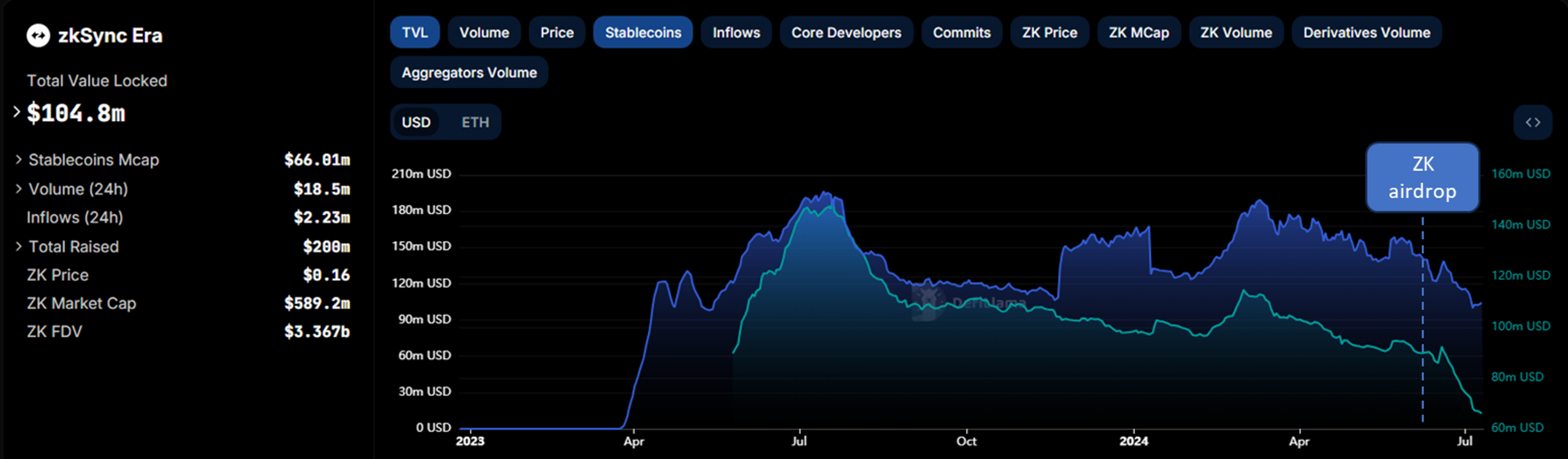Click the 2024 x-axis tick label
The height and width of the screenshot is (459, 1568).
(1134, 441)
